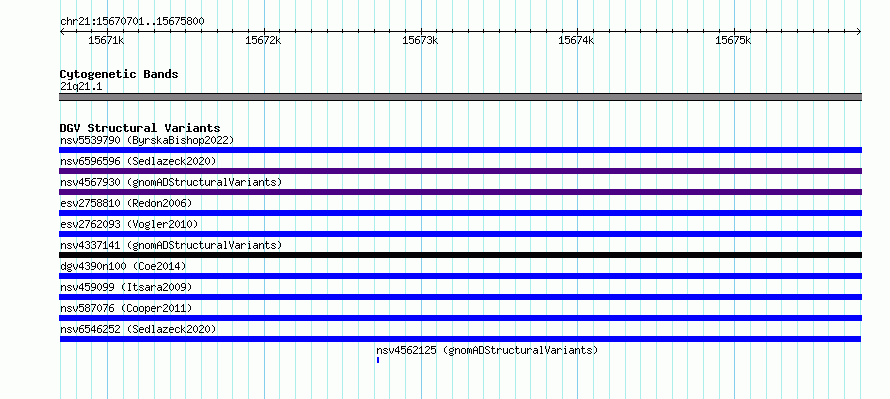This screenshot has width=890, height=399.
Task: Select the blue bar beneath esv2758810
Action: tap(460, 213)
